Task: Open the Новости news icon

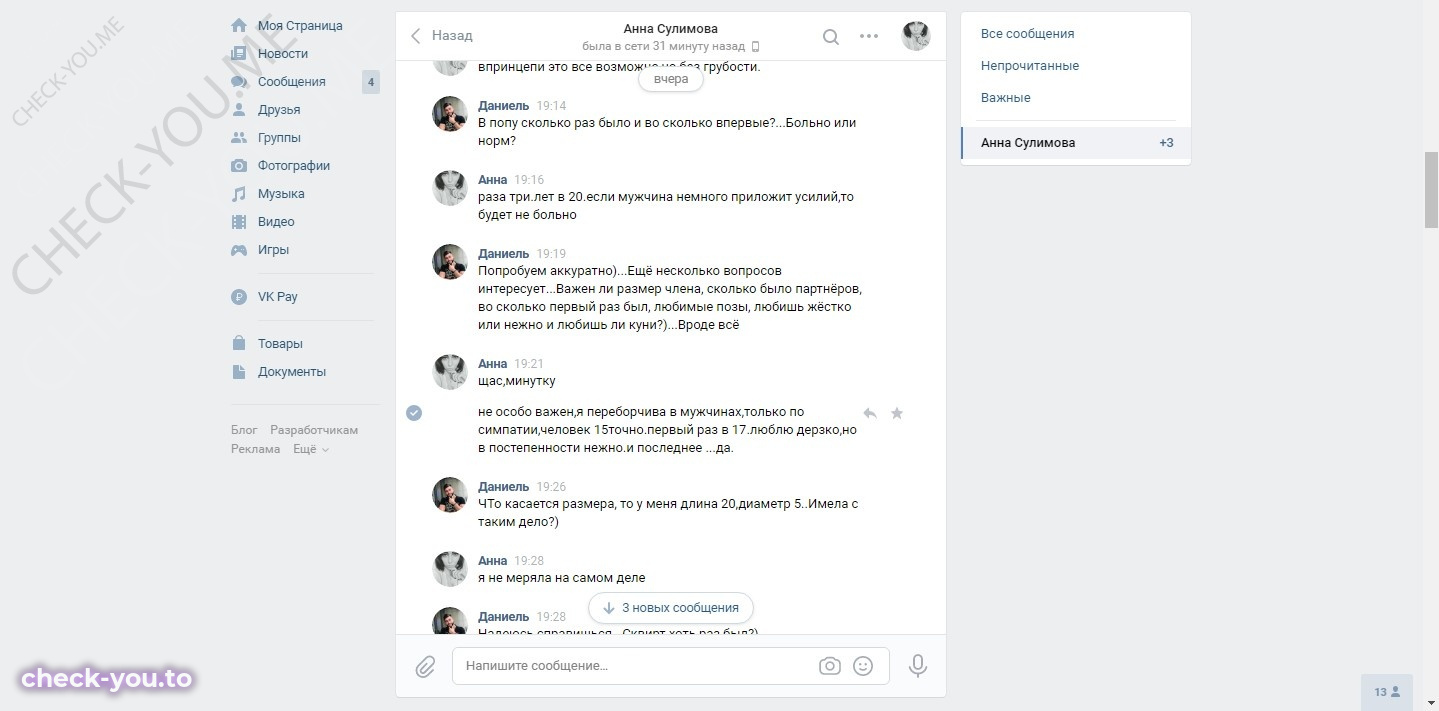Action: 239,53
